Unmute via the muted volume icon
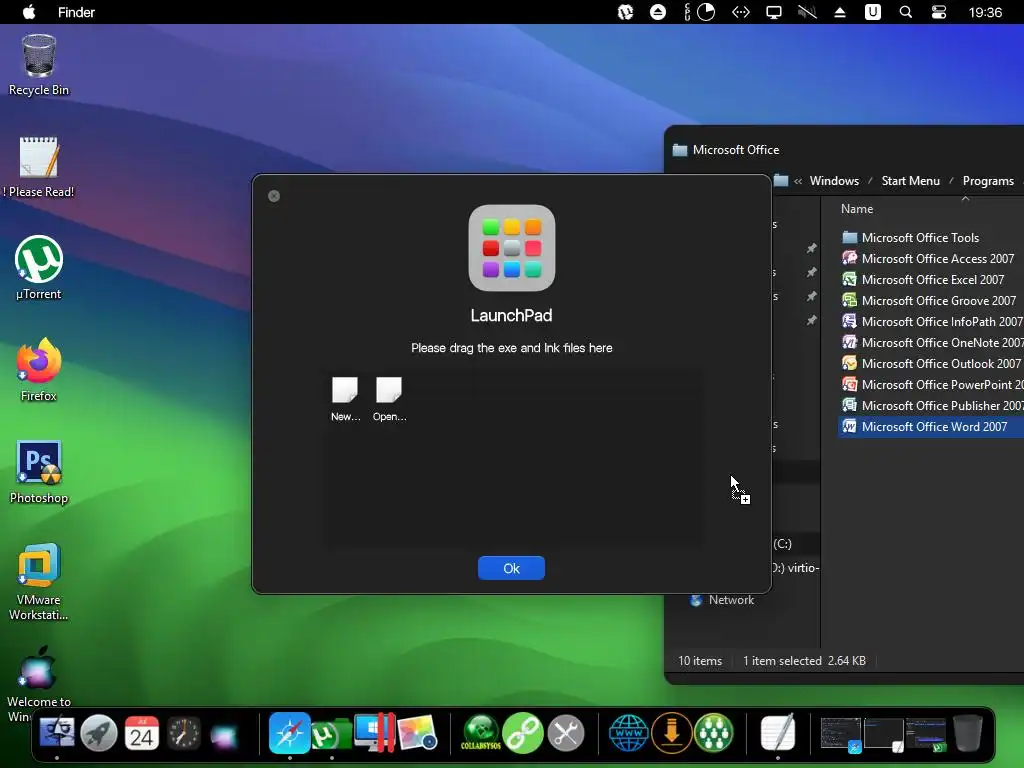This screenshot has width=1024, height=768. pos(807,12)
